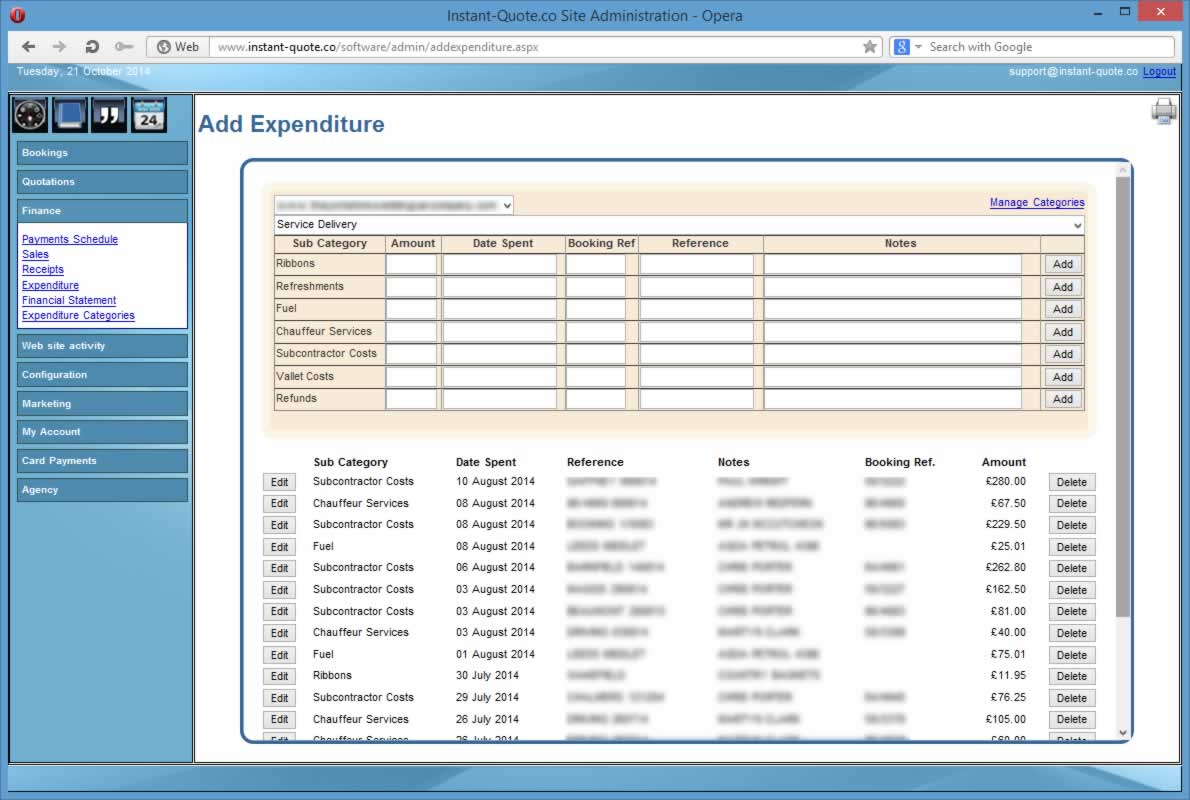Open the quotation marks icon

[x=109, y=115]
